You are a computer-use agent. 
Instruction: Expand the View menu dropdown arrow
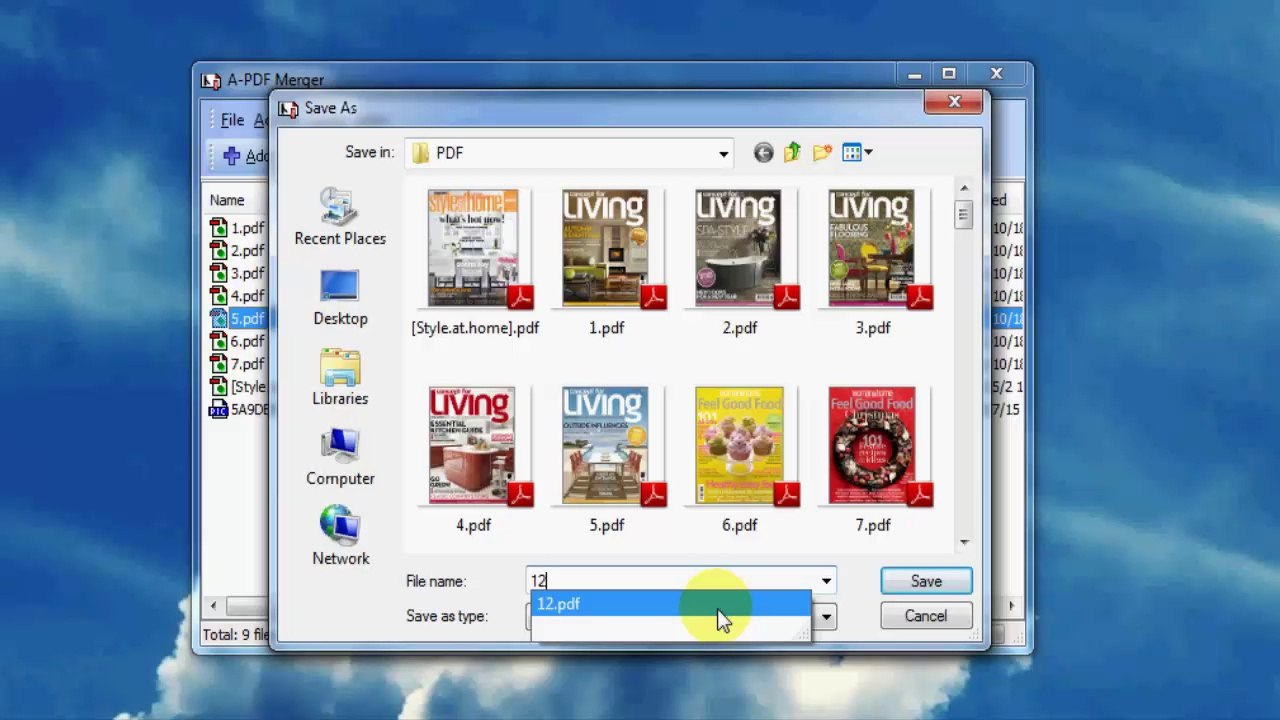pos(868,153)
